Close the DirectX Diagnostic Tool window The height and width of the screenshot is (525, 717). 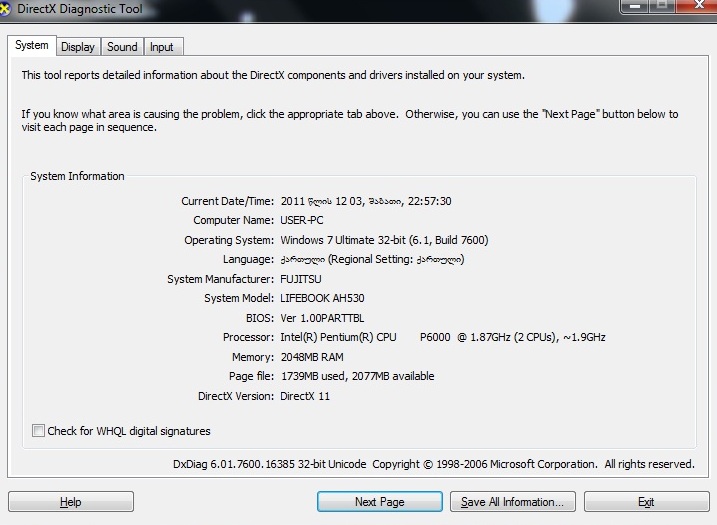coord(696,5)
